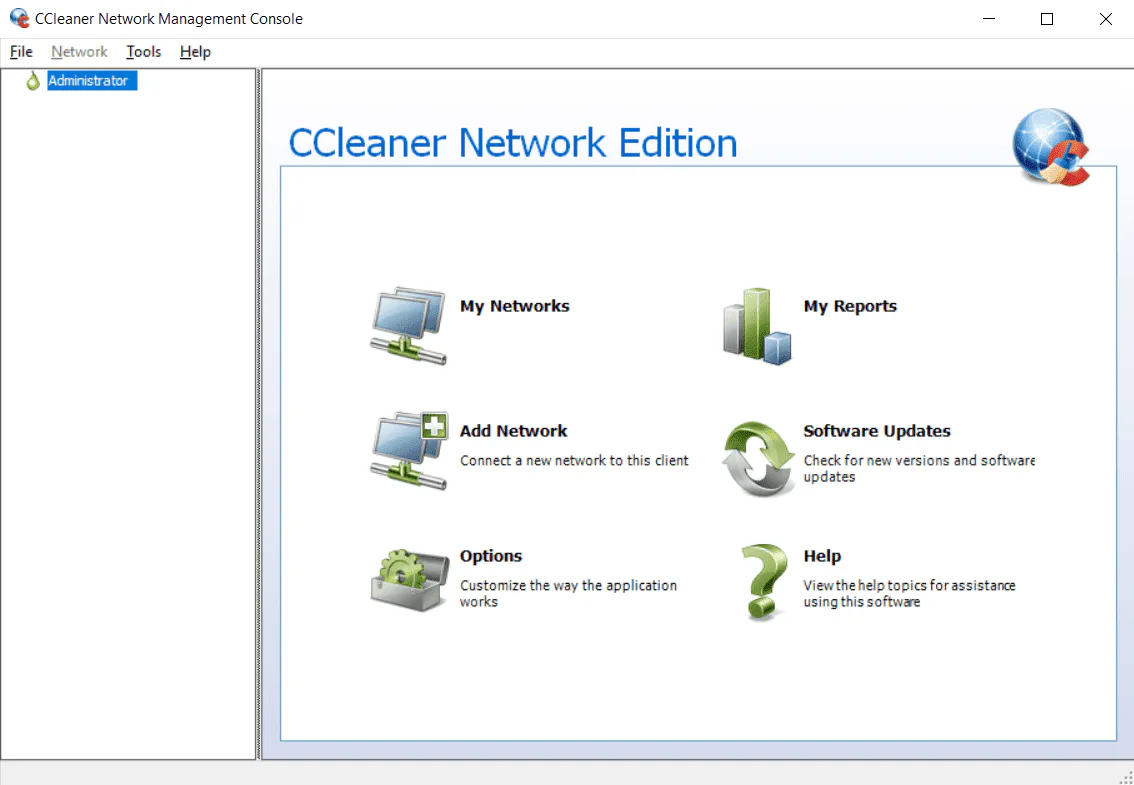Click the CCleaner globe logo in header
Image resolution: width=1134 pixels, height=785 pixels.
click(x=1051, y=147)
